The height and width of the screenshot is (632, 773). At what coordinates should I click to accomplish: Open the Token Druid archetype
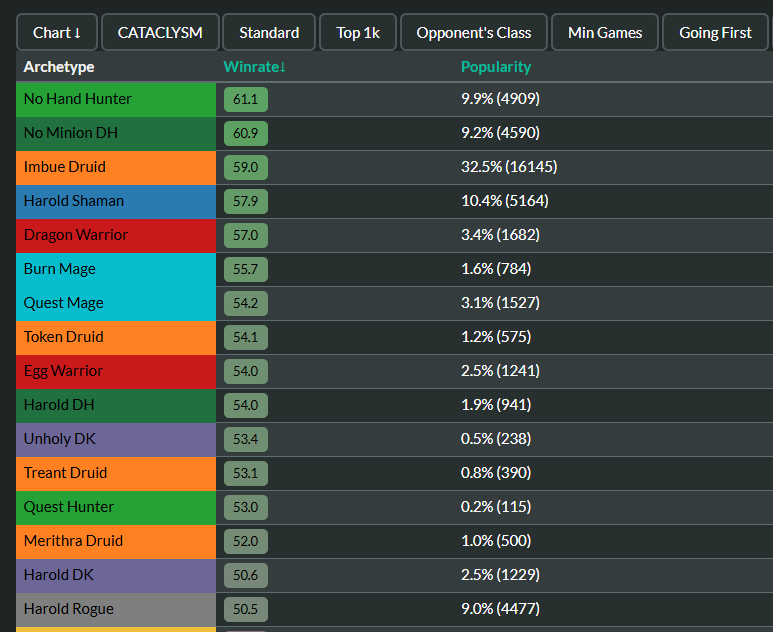(116, 338)
